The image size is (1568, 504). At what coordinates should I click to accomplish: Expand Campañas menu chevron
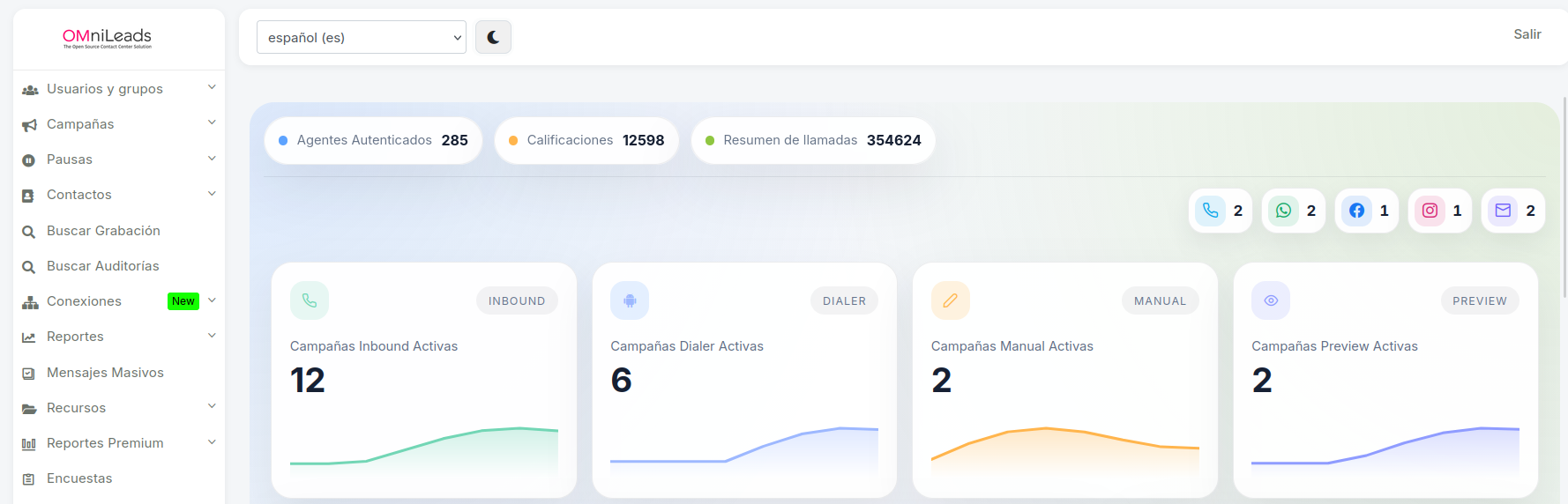tap(212, 122)
